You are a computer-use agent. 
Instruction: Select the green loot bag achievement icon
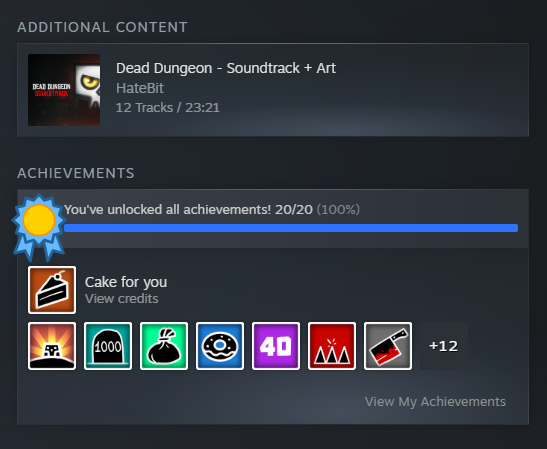164,346
